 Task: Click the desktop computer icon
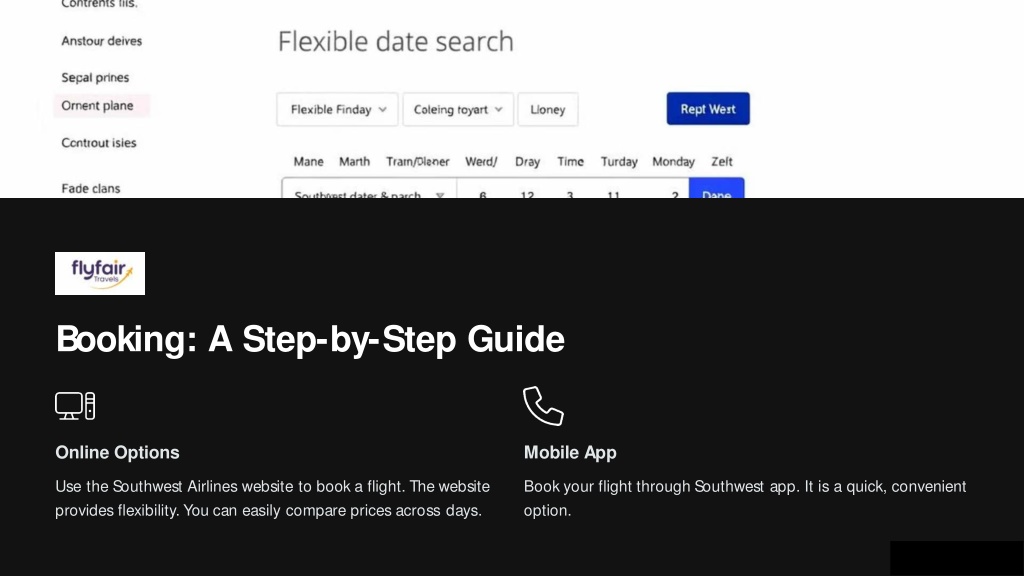[75, 406]
